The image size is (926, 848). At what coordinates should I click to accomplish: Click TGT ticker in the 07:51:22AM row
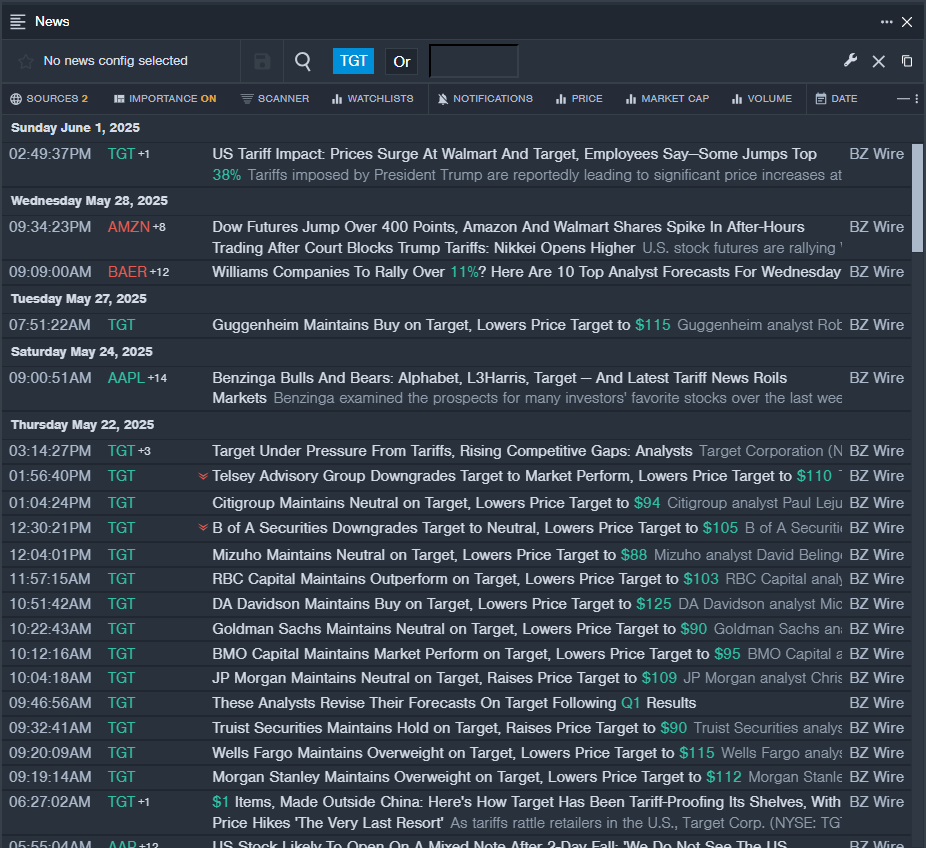click(x=121, y=325)
